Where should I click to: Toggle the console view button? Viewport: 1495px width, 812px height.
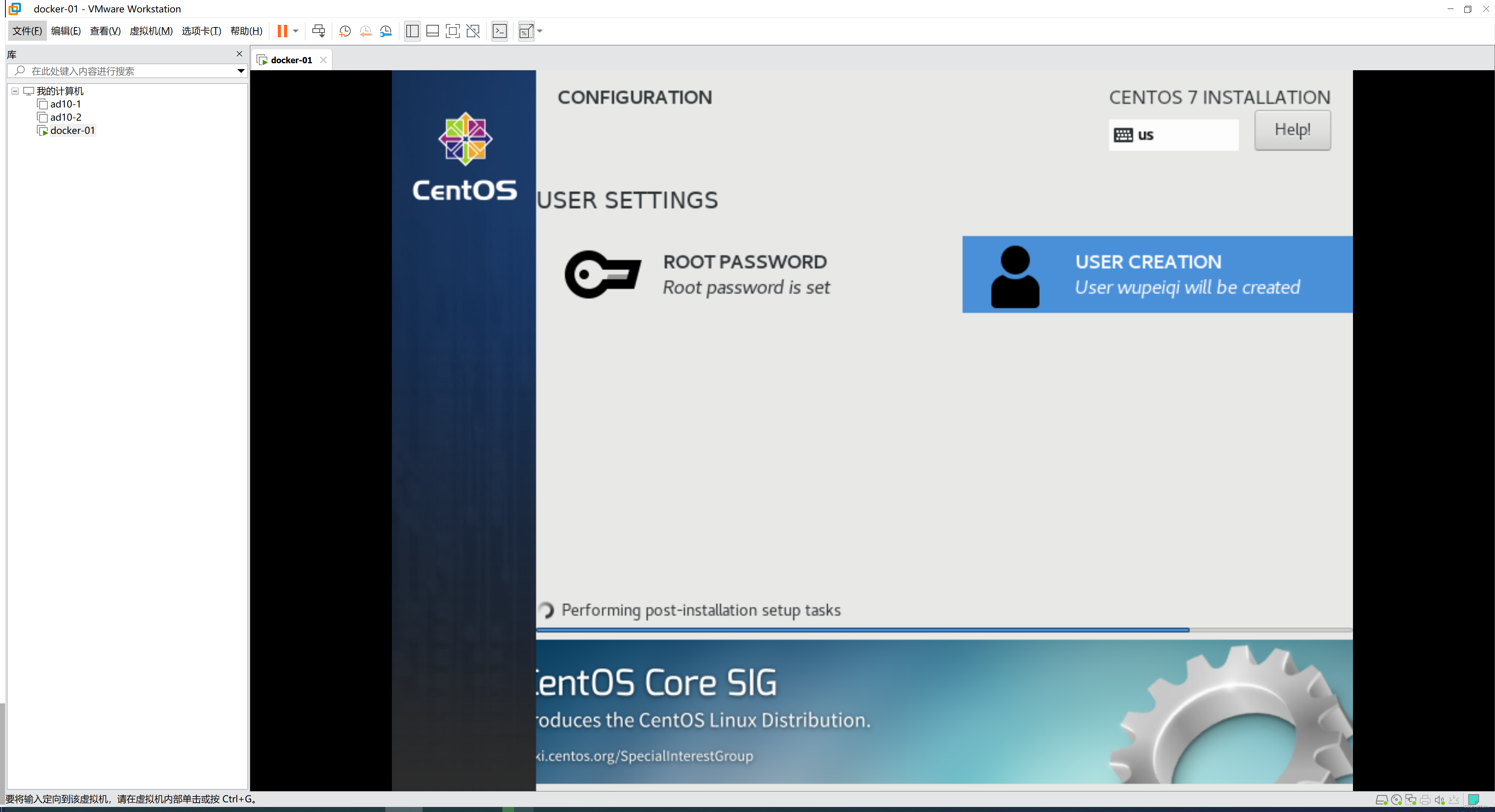(499, 31)
